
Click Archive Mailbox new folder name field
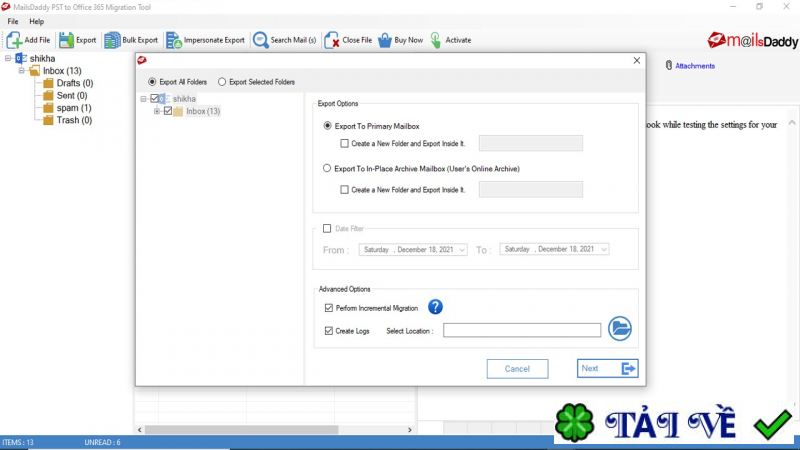[x=531, y=189]
